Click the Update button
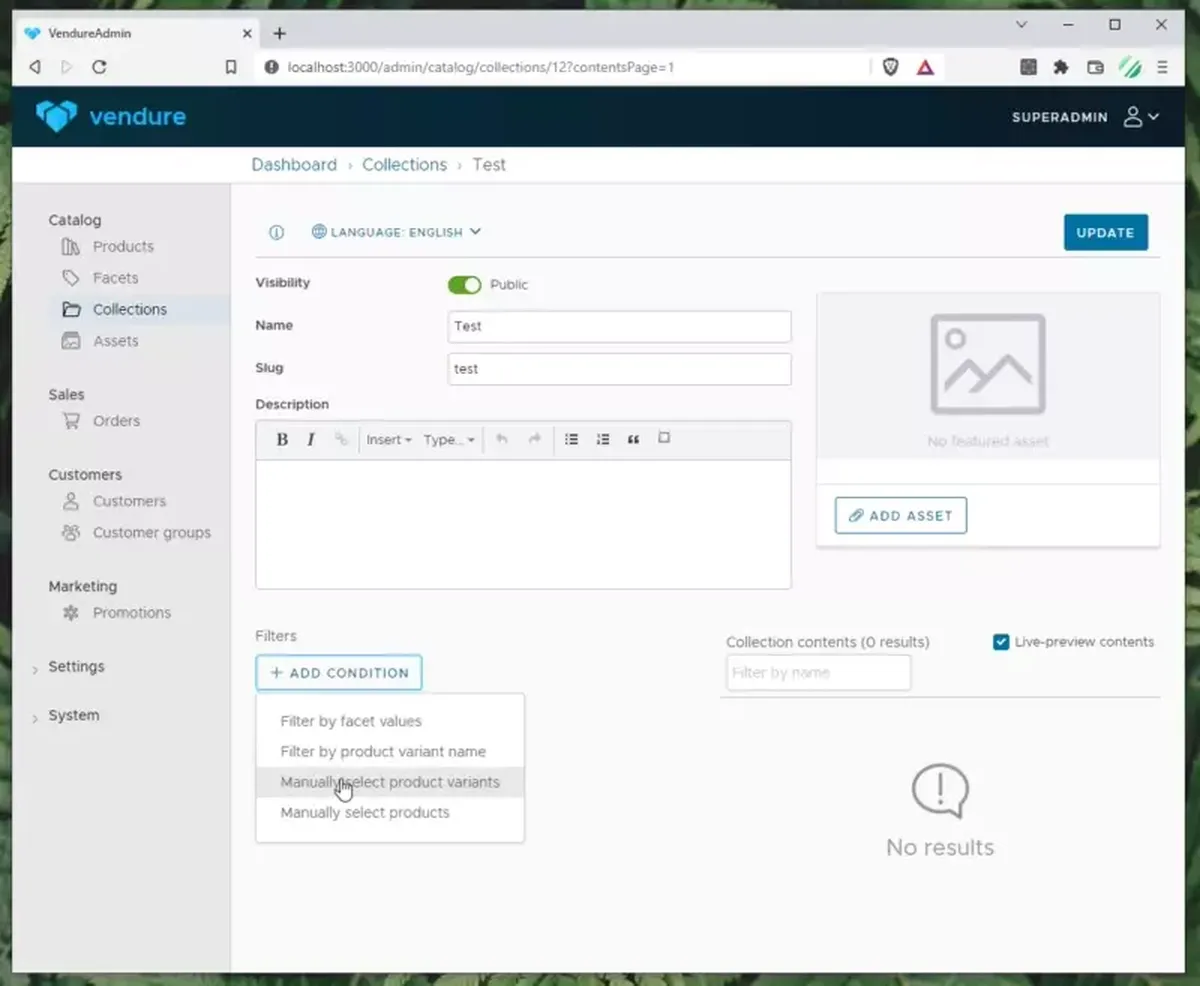The width and height of the screenshot is (1200, 986). click(x=1105, y=232)
